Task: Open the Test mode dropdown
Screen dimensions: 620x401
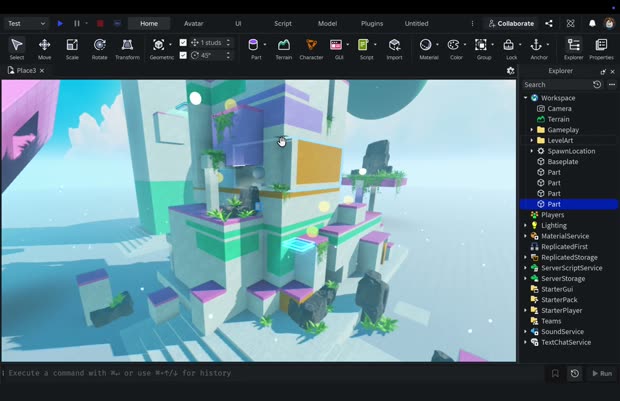Action: coord(26,23)
